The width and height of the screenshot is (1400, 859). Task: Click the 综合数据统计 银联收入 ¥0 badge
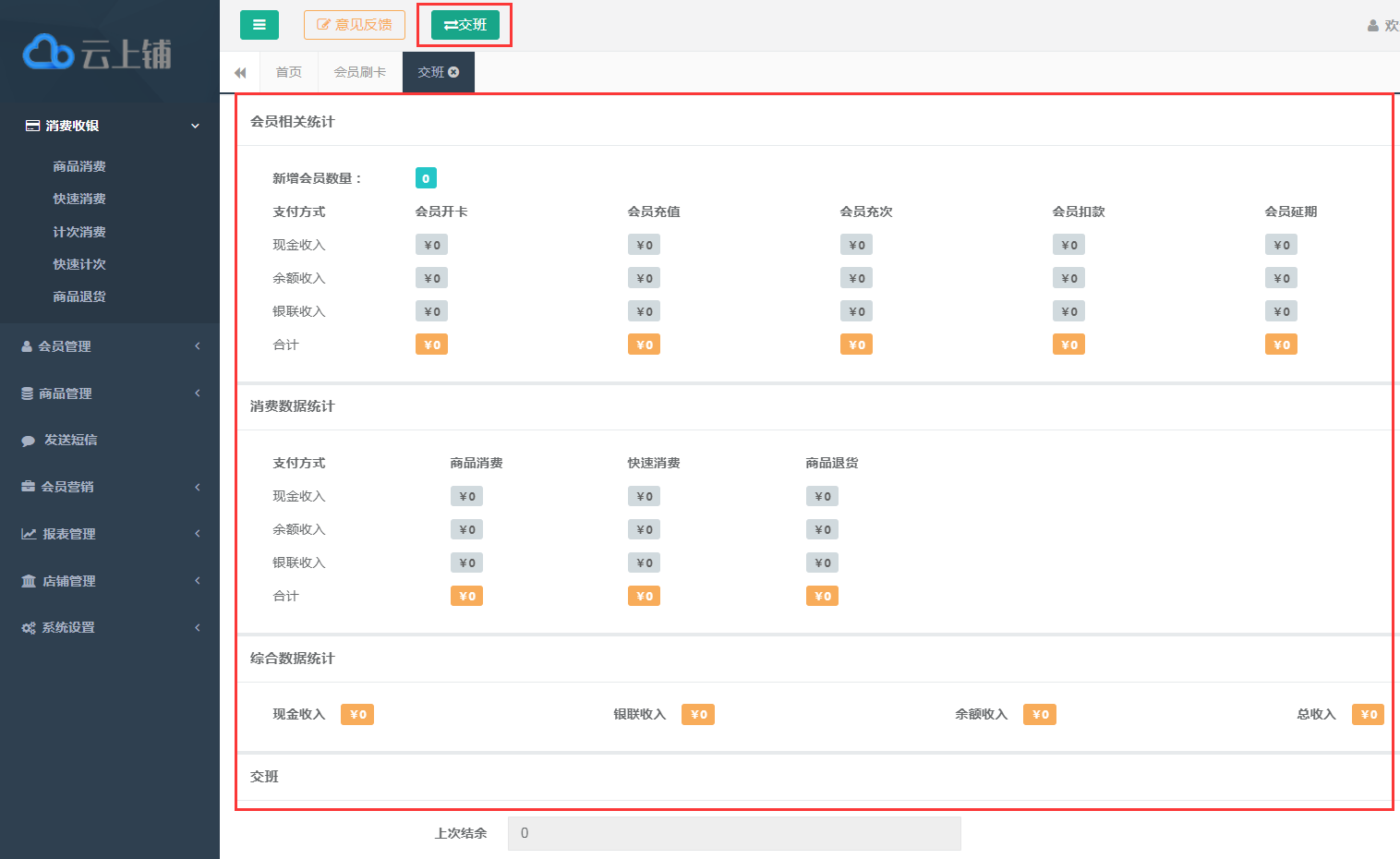coord(698,714)
